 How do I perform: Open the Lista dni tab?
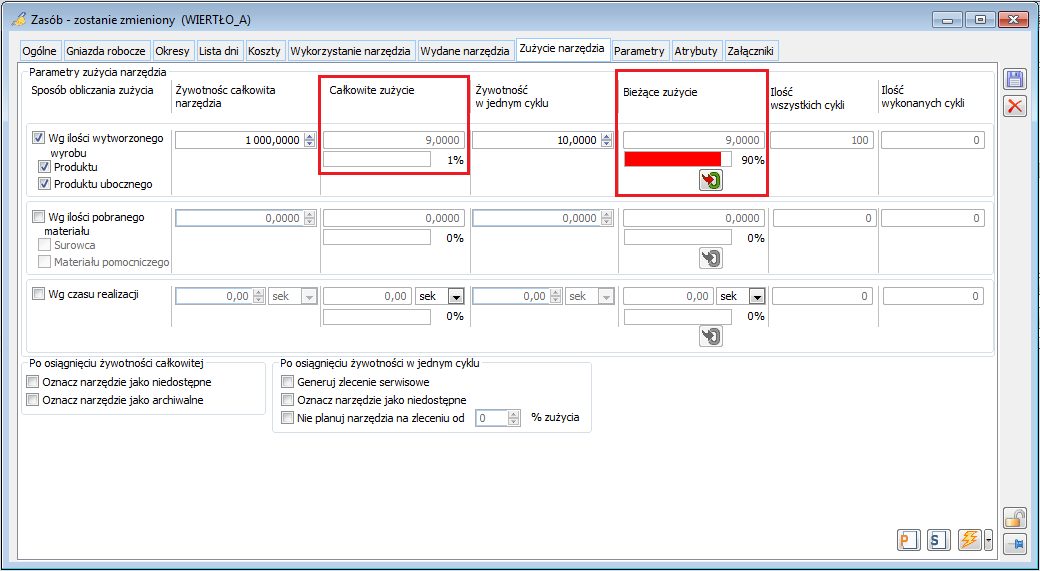[x=219, y=51]
